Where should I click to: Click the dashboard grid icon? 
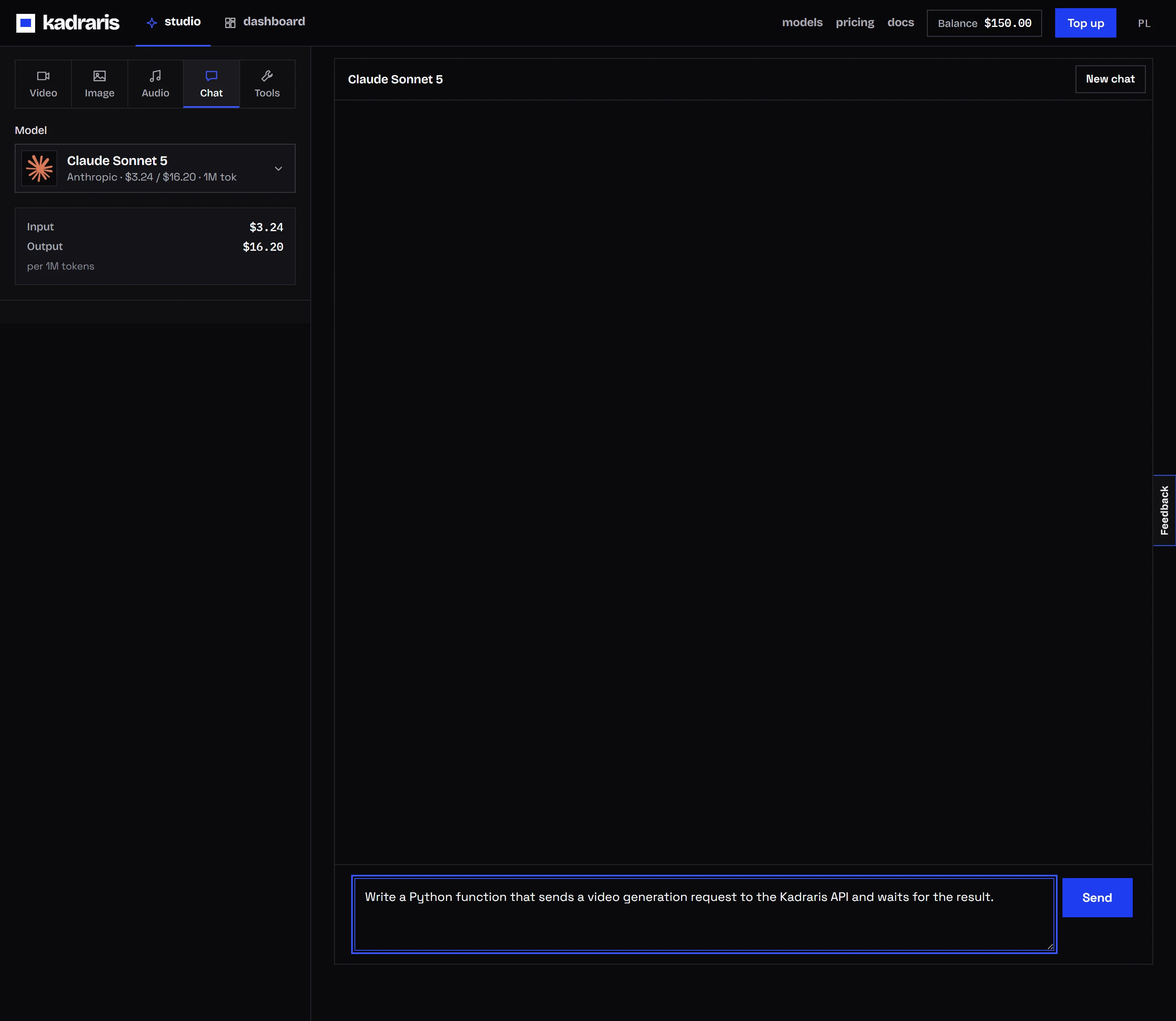tap(230, 23)
